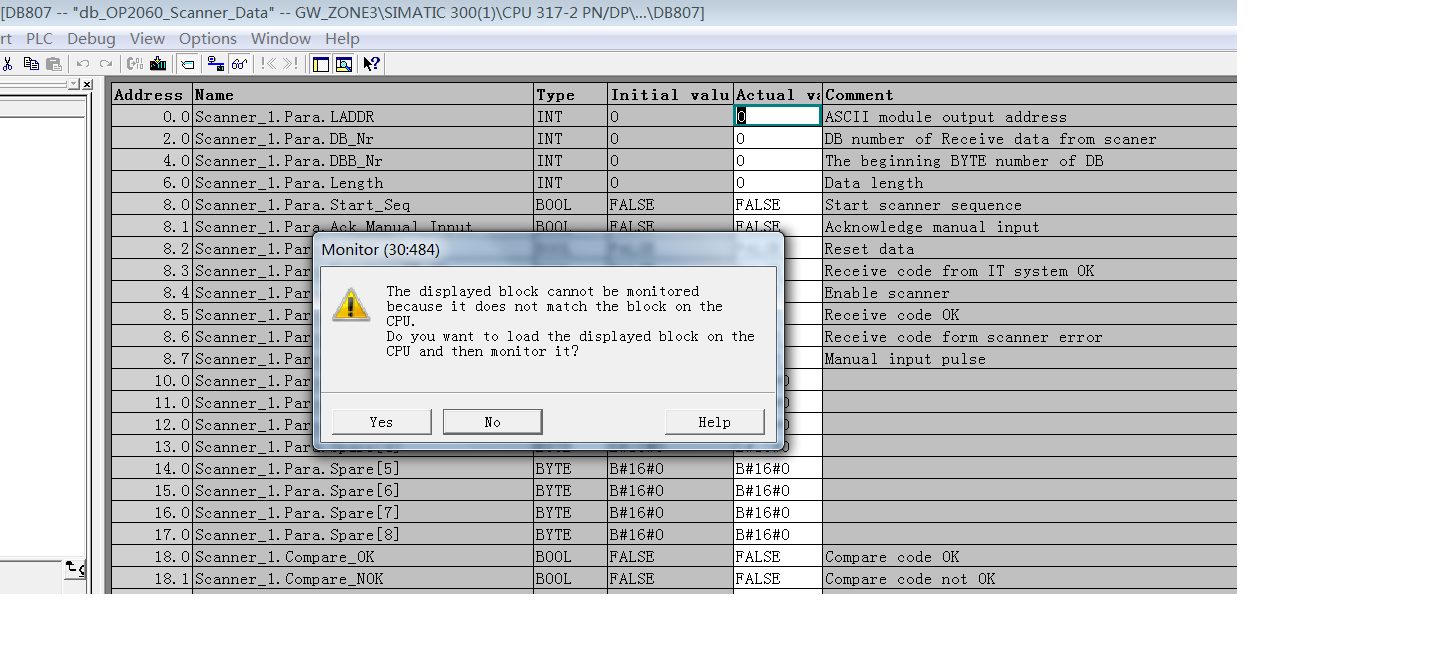This screenshot has width=1440, height=652.
Task: Click the Cut scissors icon
Action: pos(7,64)
